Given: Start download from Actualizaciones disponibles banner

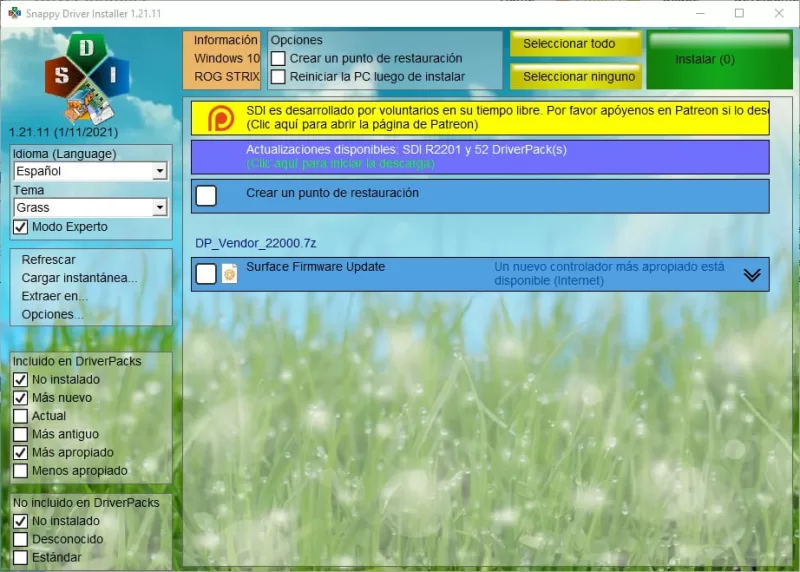Looking at the screenshot, I should tap(480, 157).
